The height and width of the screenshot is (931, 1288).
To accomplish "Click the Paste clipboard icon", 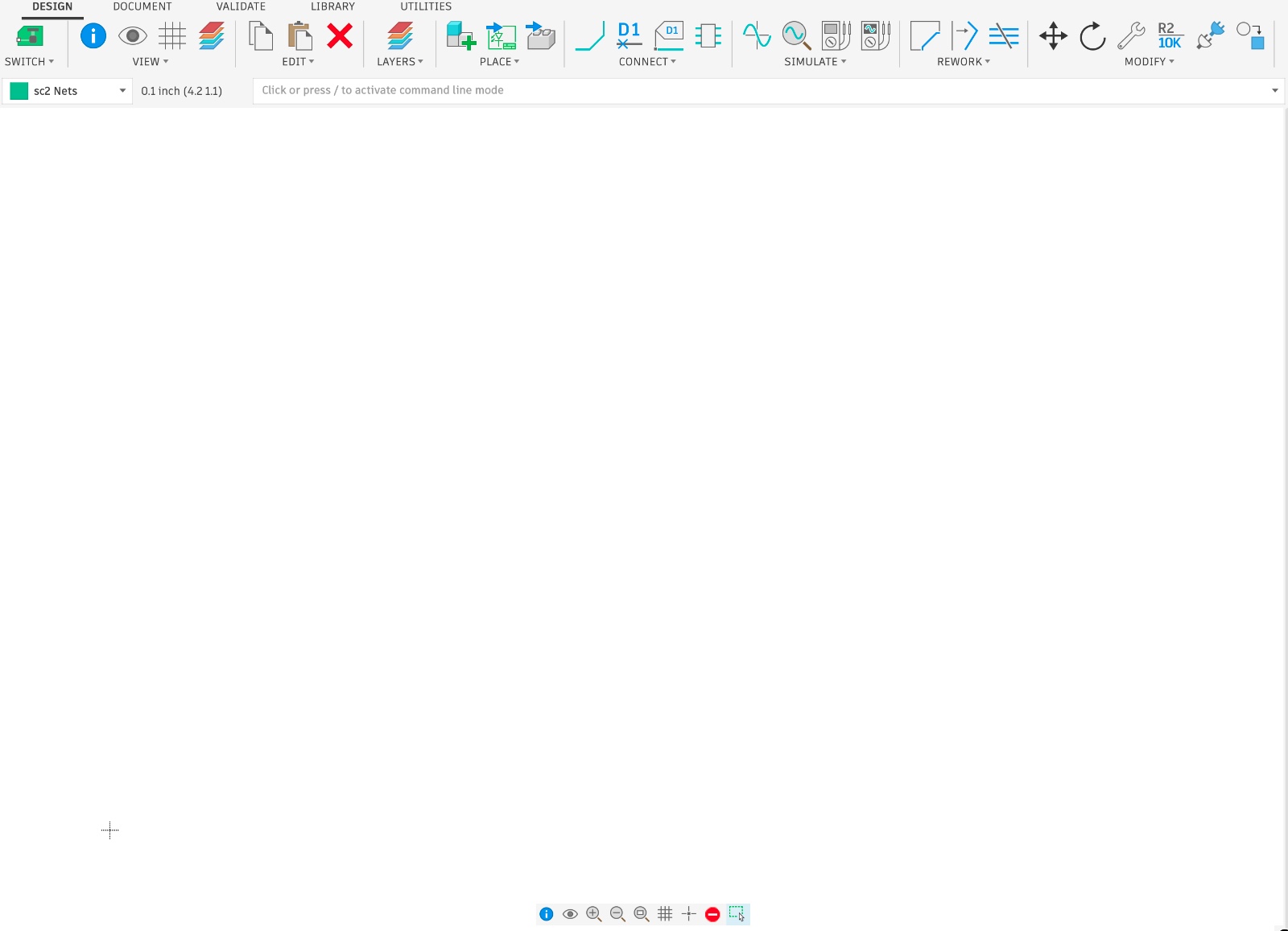I will [x=300, y=36].
